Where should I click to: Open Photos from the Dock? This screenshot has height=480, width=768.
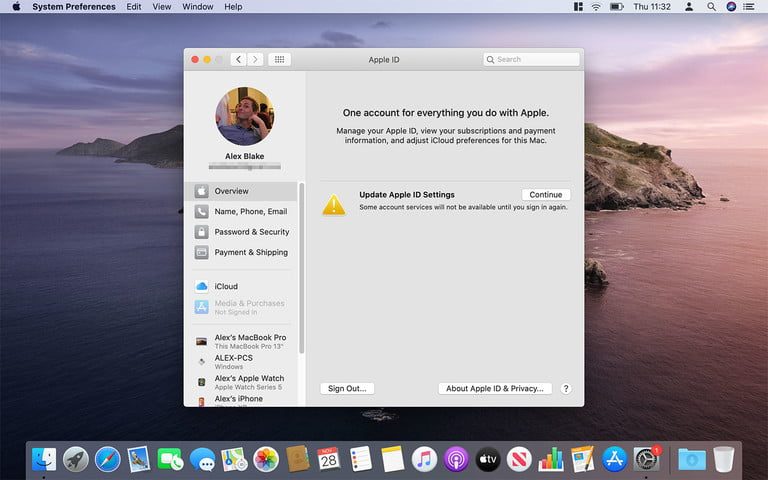(x=266, y=460)
